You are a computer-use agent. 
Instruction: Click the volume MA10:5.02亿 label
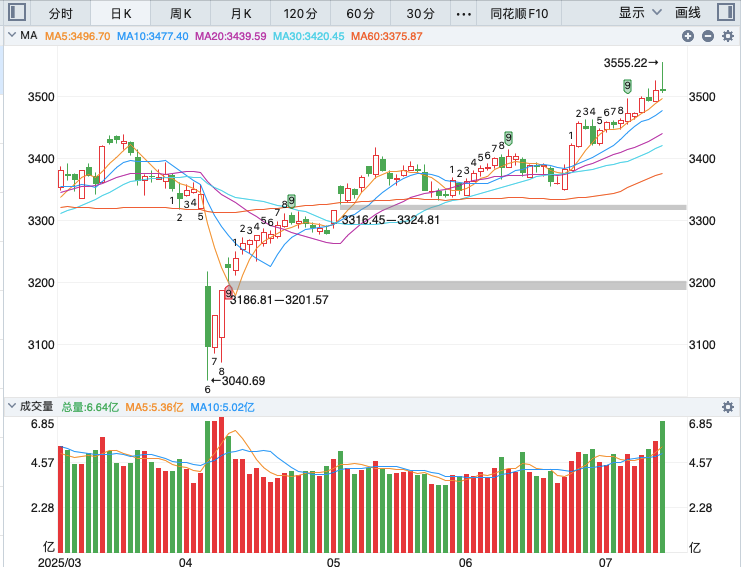[x=223, y=407]
